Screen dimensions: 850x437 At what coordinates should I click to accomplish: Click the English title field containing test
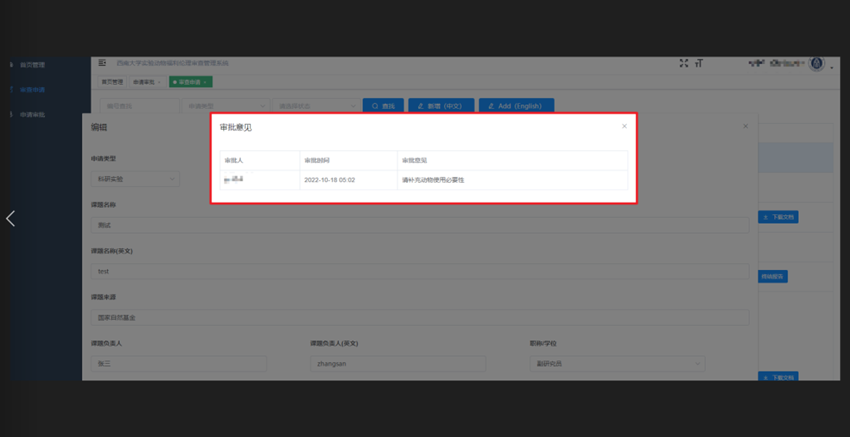(420, 271)
